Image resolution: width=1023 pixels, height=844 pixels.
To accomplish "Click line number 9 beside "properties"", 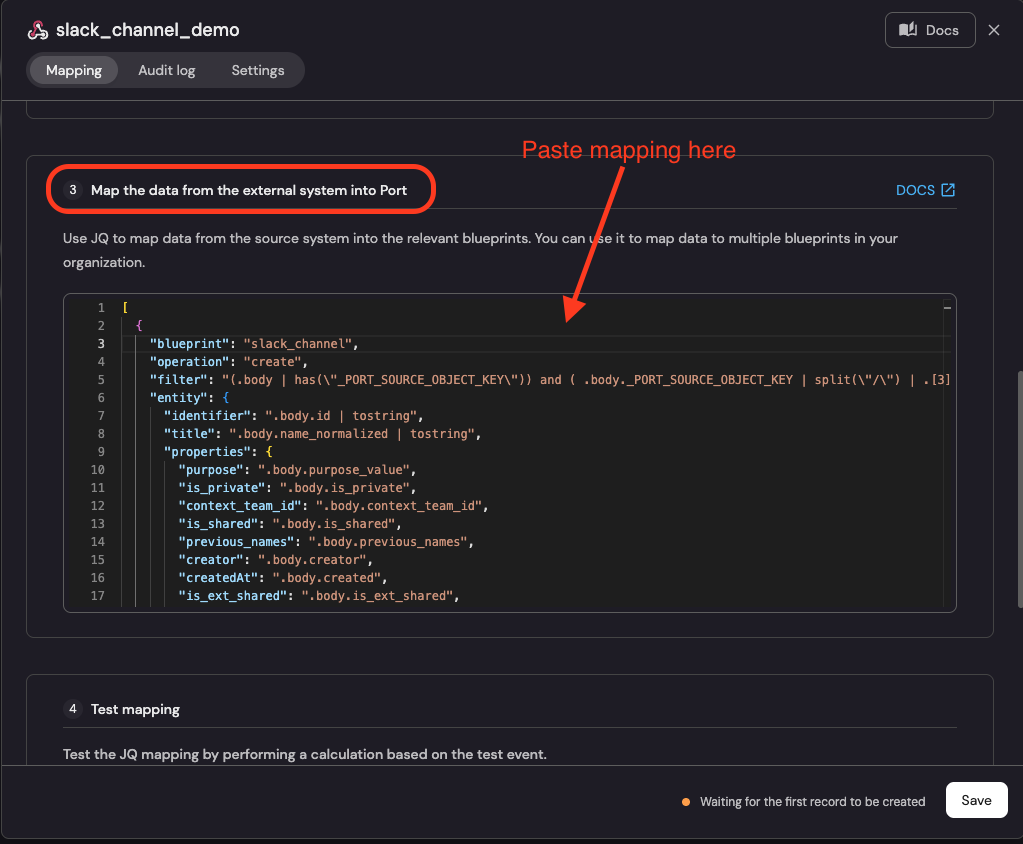I will coord(100,452).
